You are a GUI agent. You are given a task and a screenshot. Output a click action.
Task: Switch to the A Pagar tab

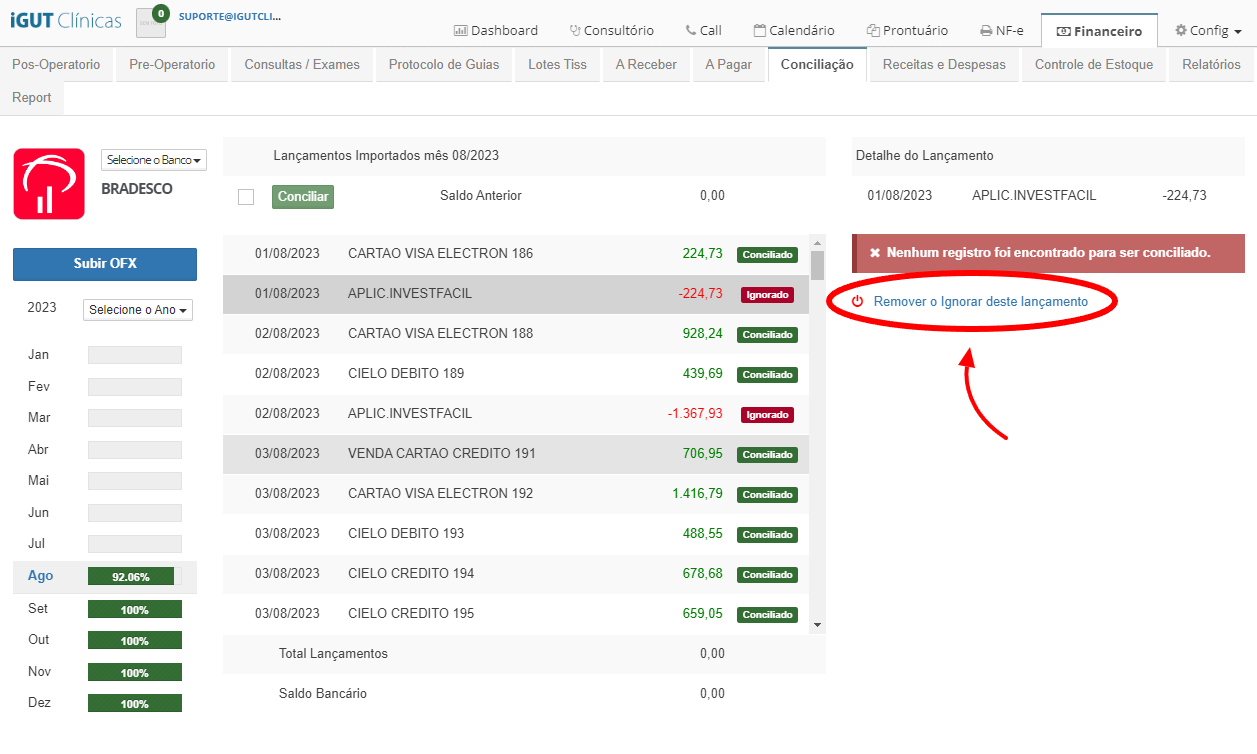[728, 64]
